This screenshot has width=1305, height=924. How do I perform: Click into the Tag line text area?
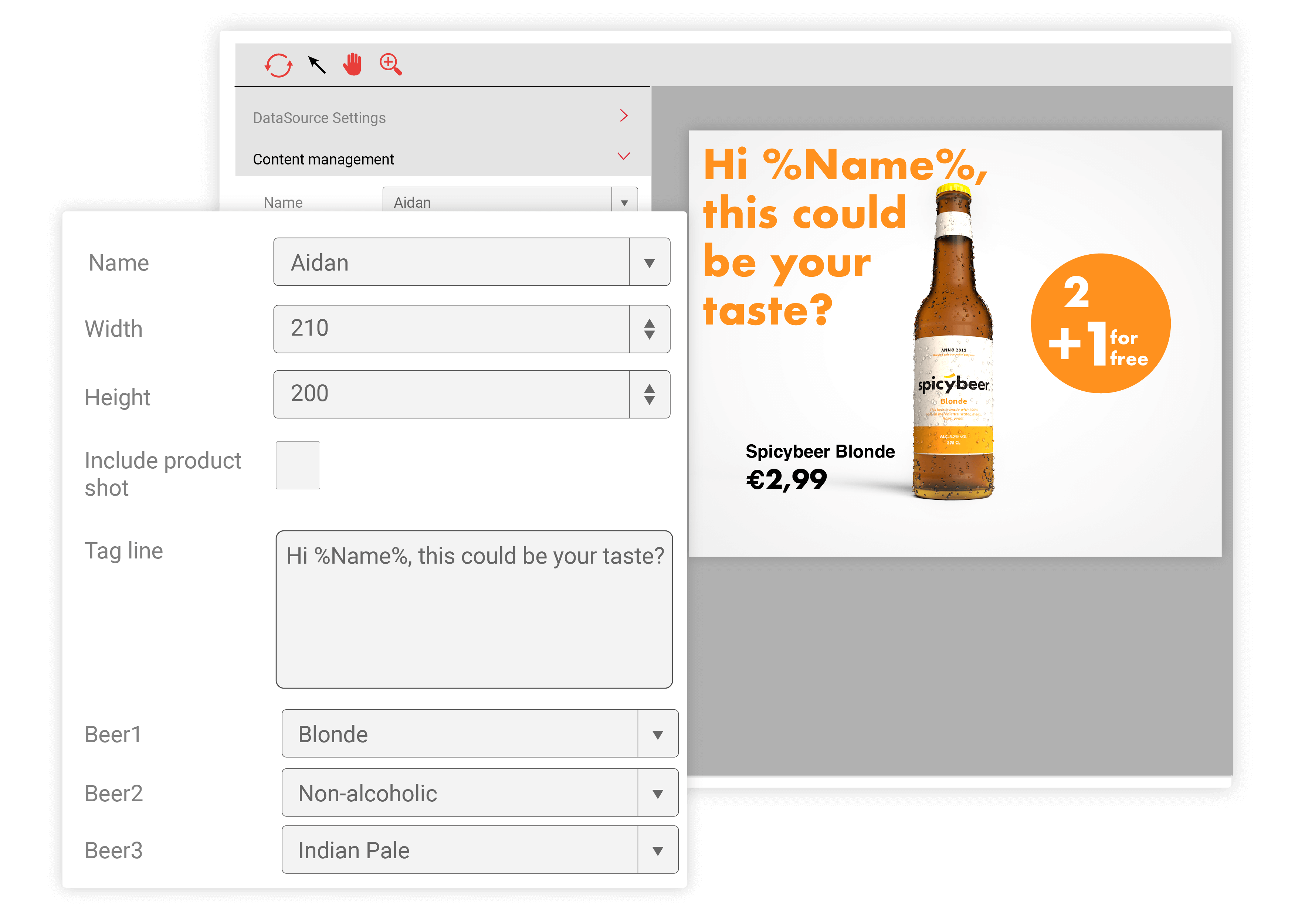tap(474, 609)
